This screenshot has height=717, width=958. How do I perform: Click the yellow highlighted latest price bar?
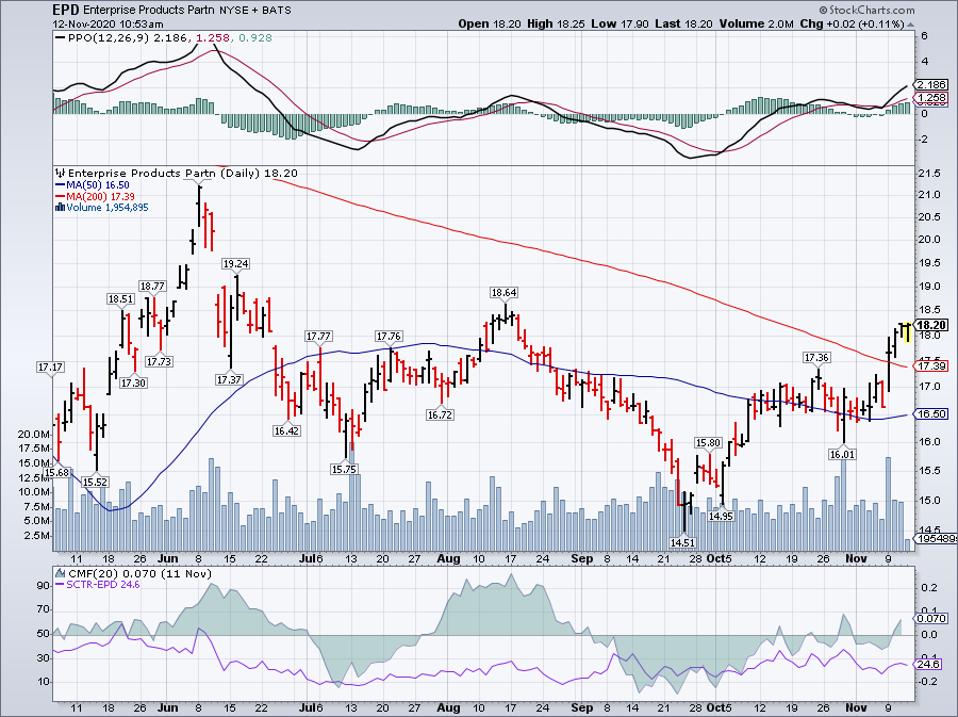tap(906, 332)
